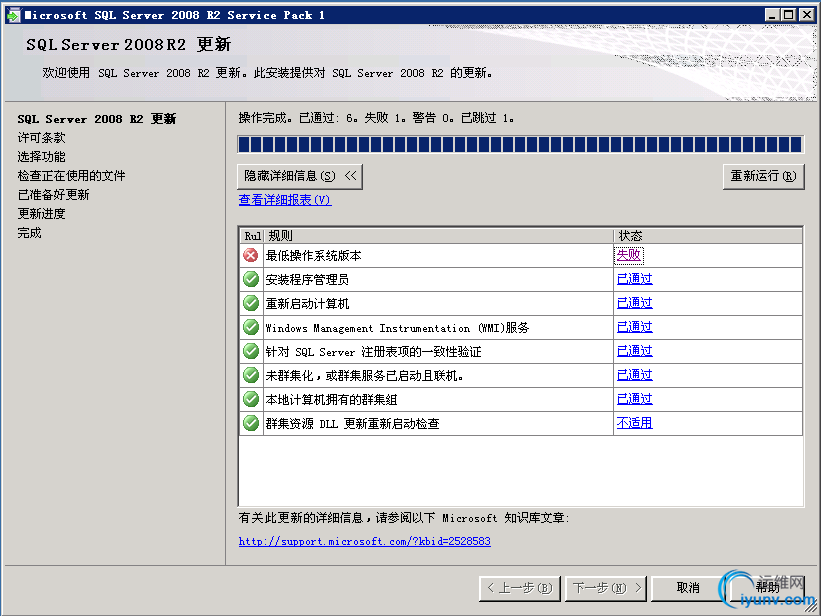Select the 选择功能 step in sidebar
The height and width of the screenshot is (616, 821).
tap(41, 157)
